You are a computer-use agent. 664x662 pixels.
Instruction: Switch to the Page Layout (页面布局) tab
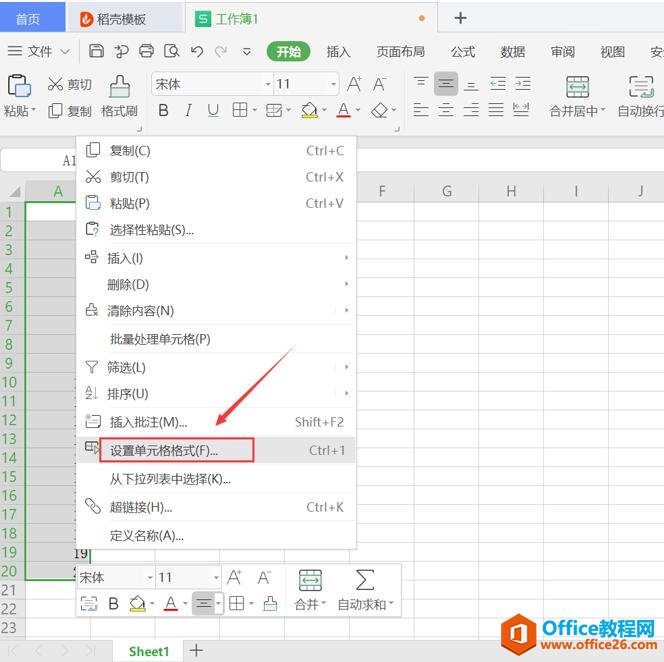(x=400, y=52)
